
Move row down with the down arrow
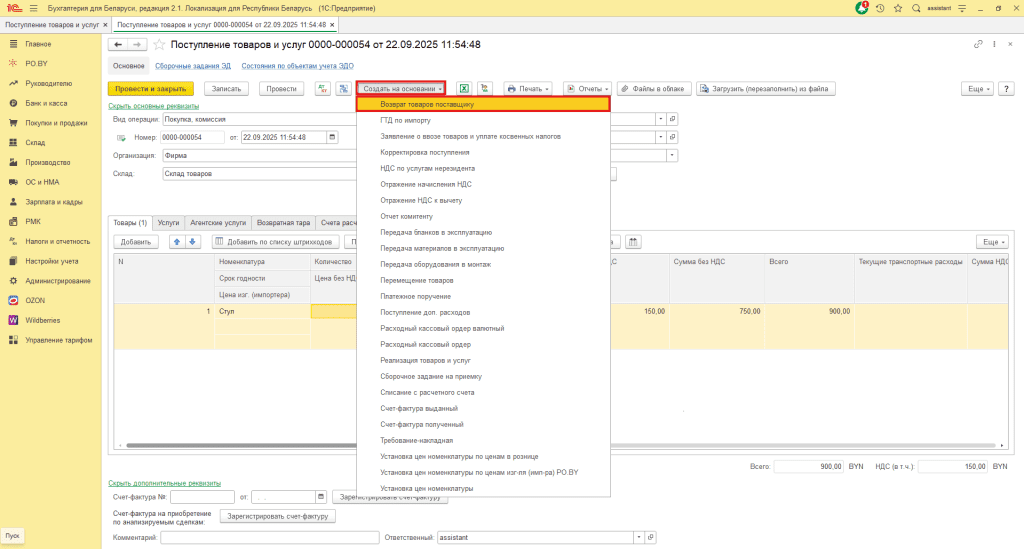193,242
